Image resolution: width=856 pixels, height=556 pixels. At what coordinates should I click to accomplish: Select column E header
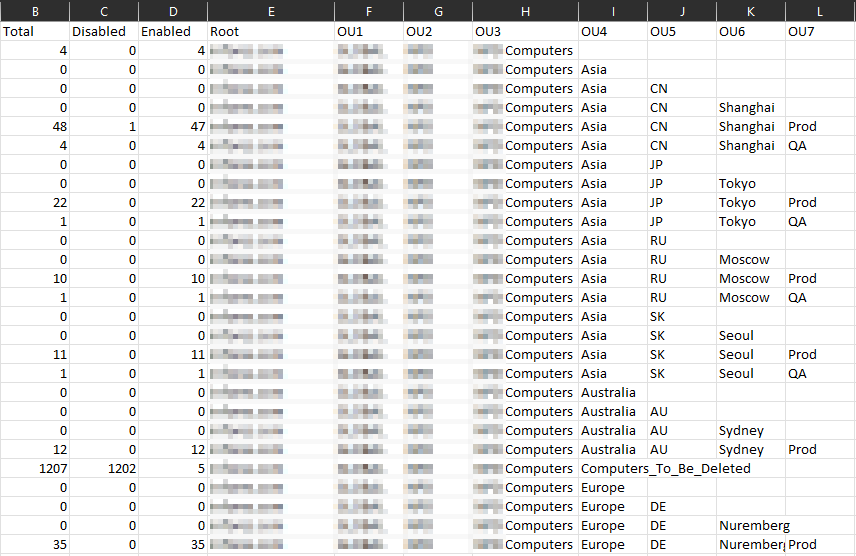click(271, 11)
